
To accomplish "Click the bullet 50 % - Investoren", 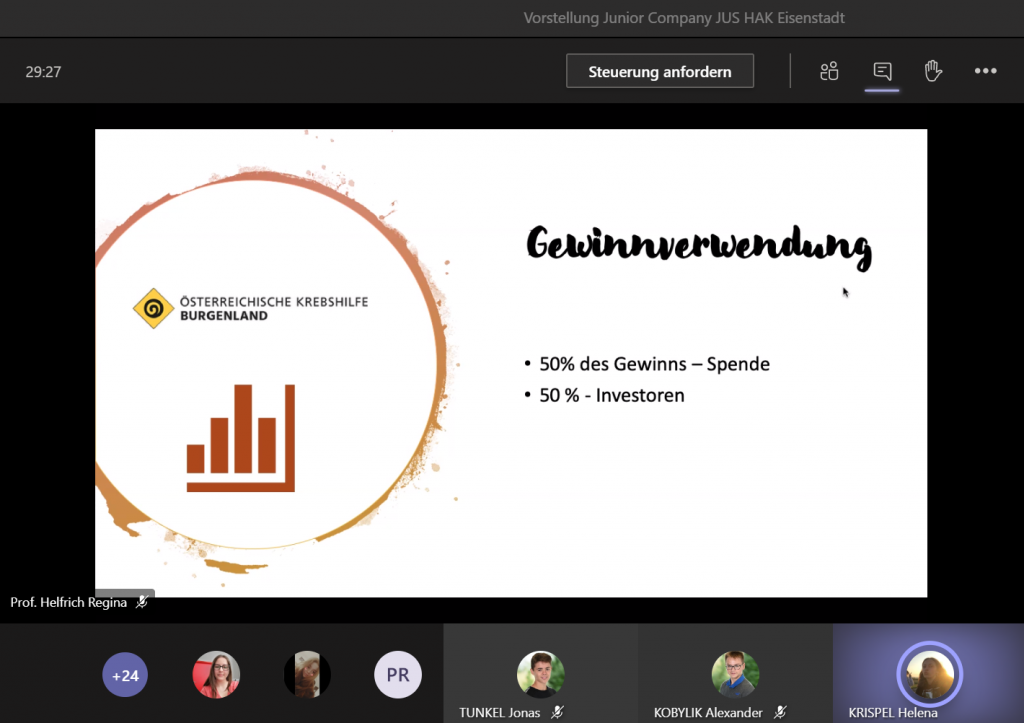I will click(612, 395).
